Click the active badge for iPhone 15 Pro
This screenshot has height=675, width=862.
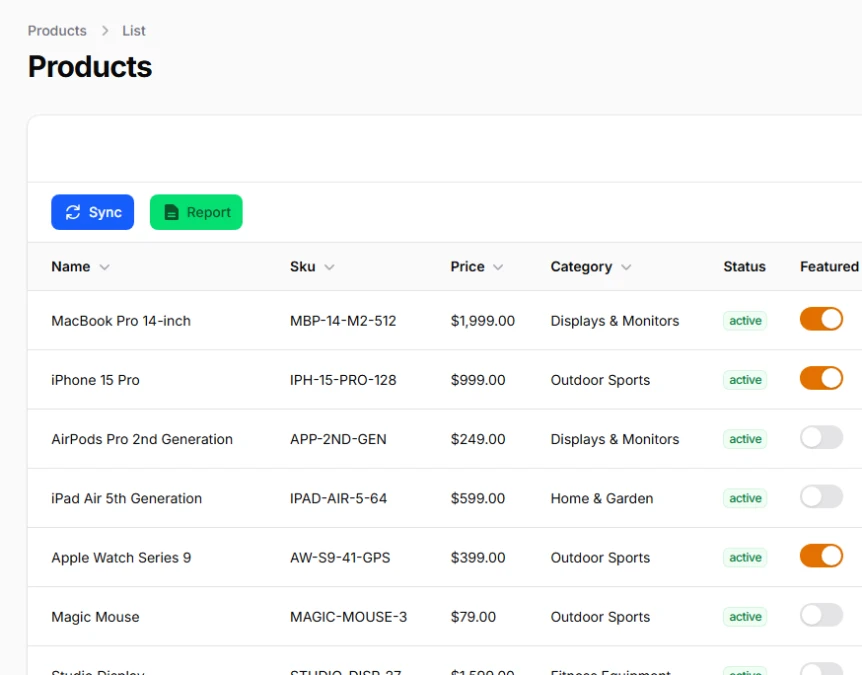click(x=745, y=380)
